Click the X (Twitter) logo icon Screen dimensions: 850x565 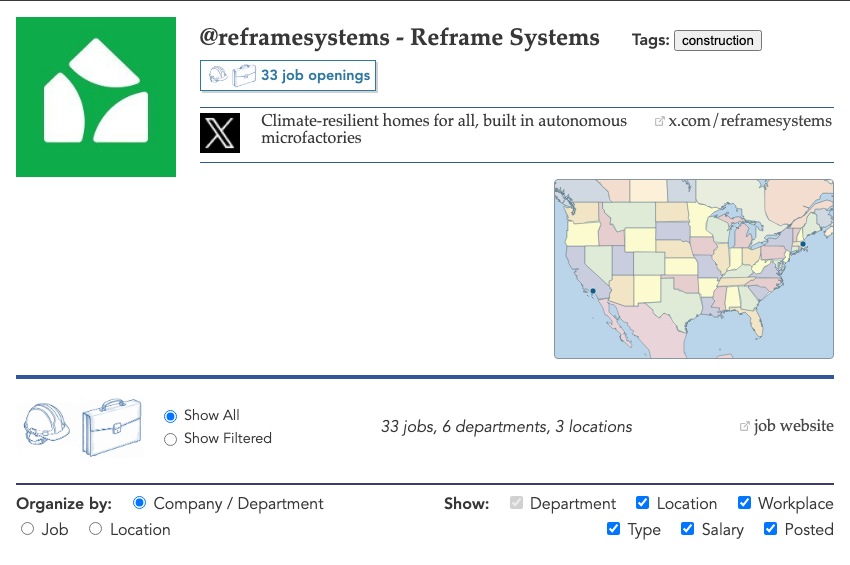[220, 133]
